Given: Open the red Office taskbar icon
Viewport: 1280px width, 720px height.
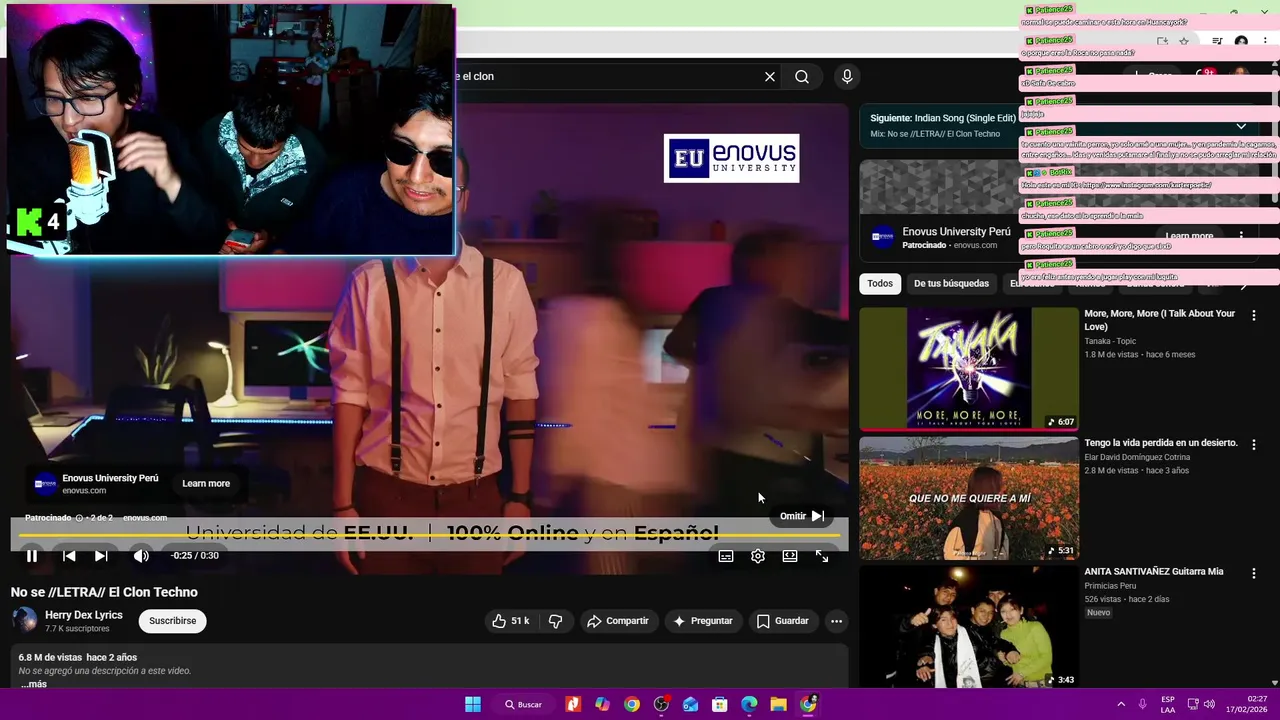Looking at the screenshot, I should coord(573,704).
